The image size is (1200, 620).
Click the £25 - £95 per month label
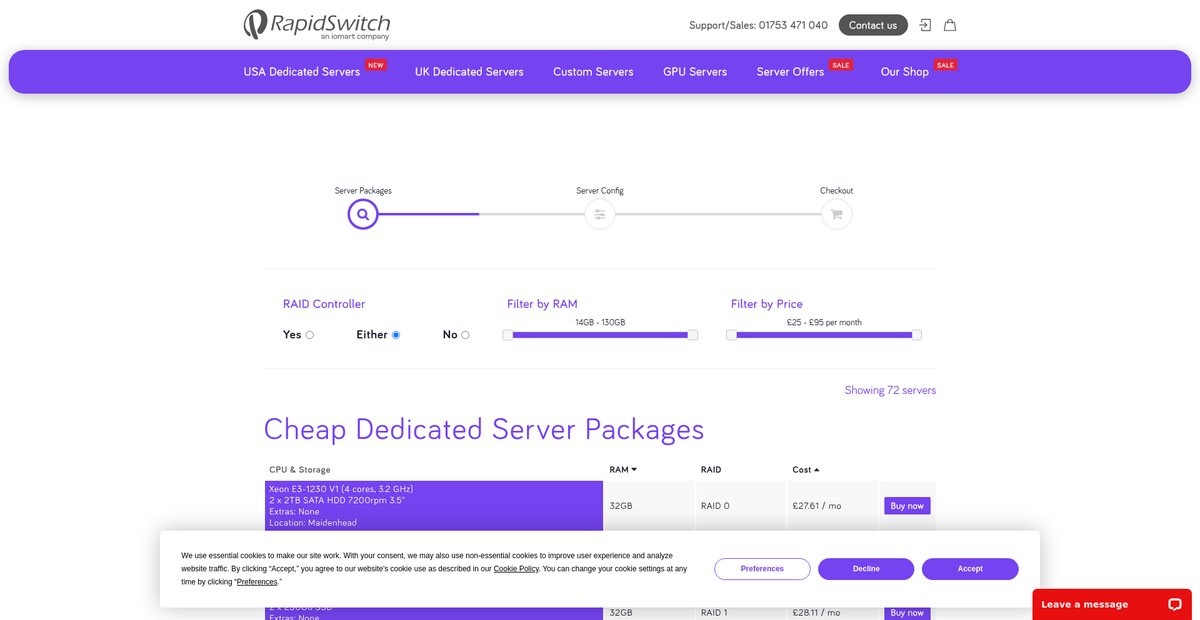point(824,322)
